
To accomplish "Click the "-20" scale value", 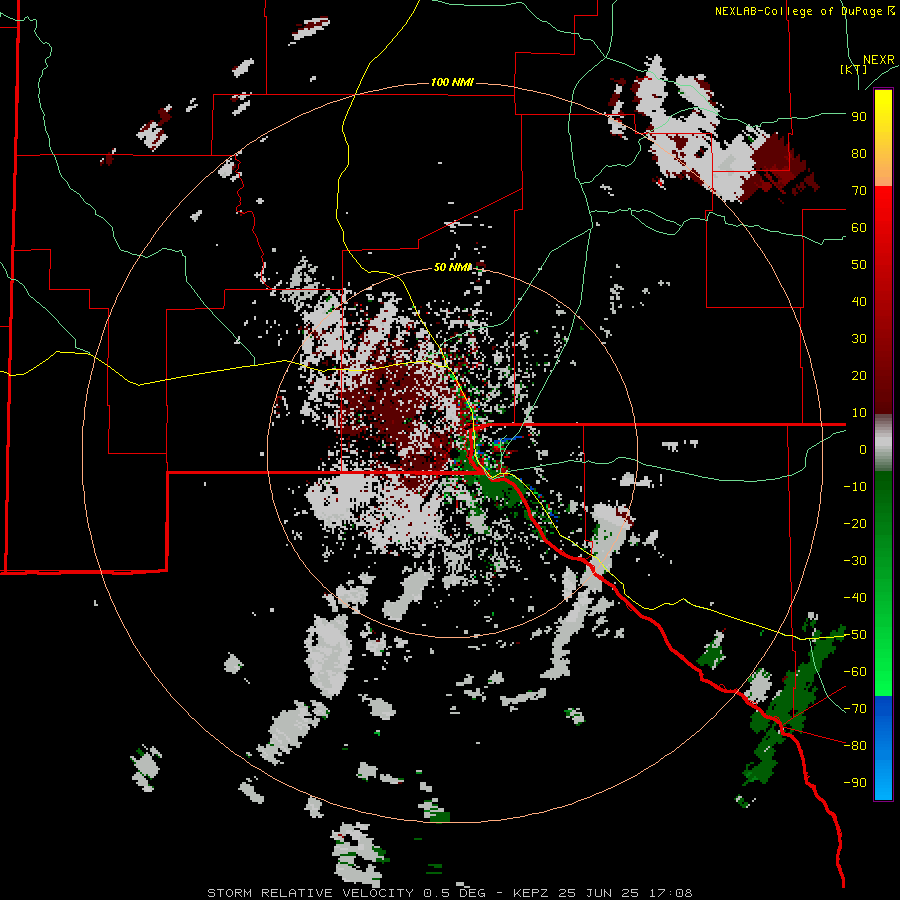I will tap(855, 523).
